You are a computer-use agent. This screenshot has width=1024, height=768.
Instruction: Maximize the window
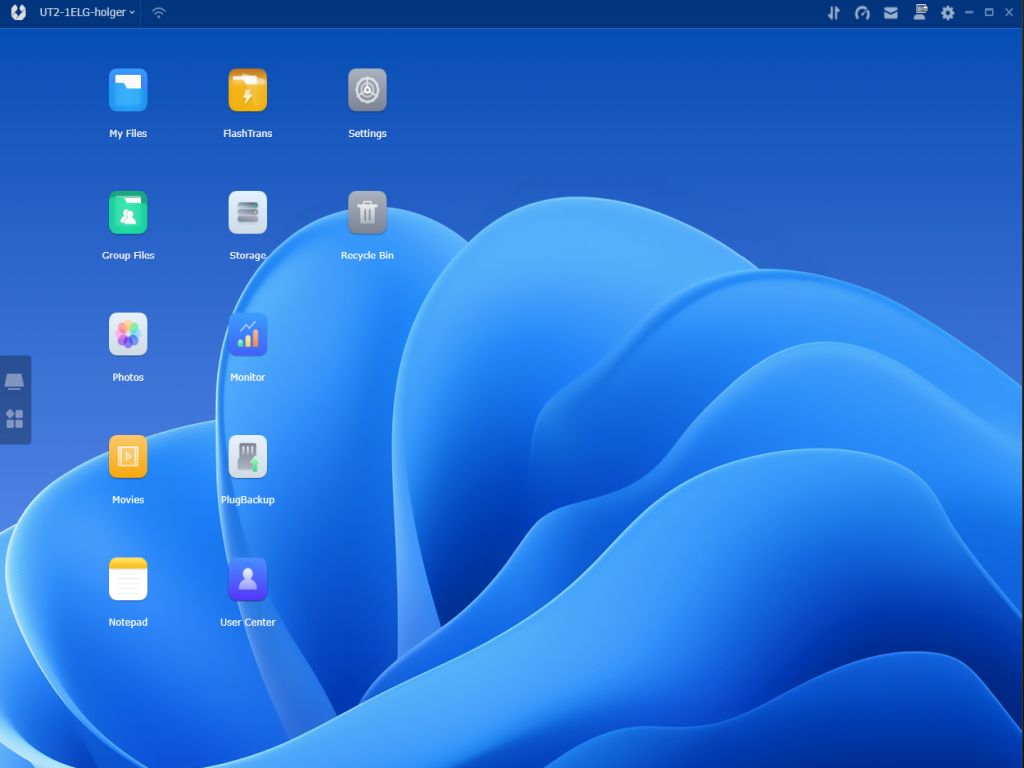[x=989, y=12]
